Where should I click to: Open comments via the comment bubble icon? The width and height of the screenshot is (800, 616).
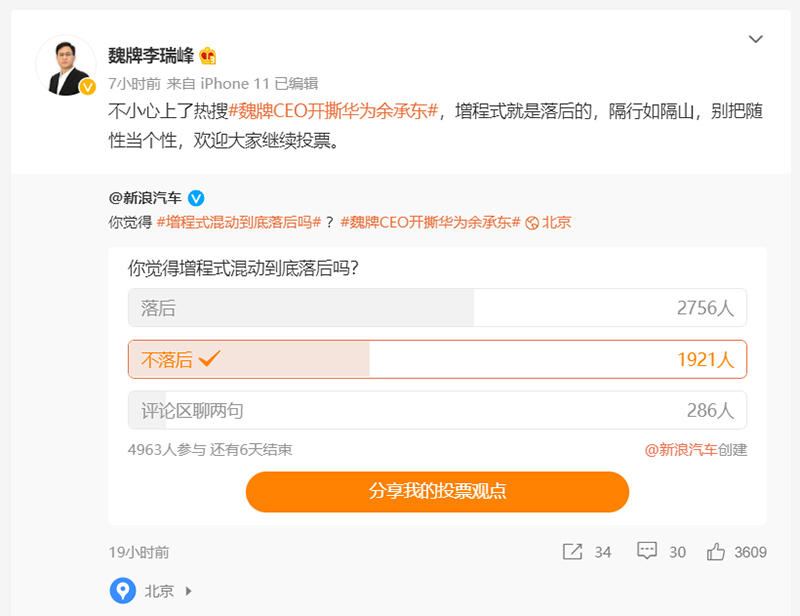647,551
